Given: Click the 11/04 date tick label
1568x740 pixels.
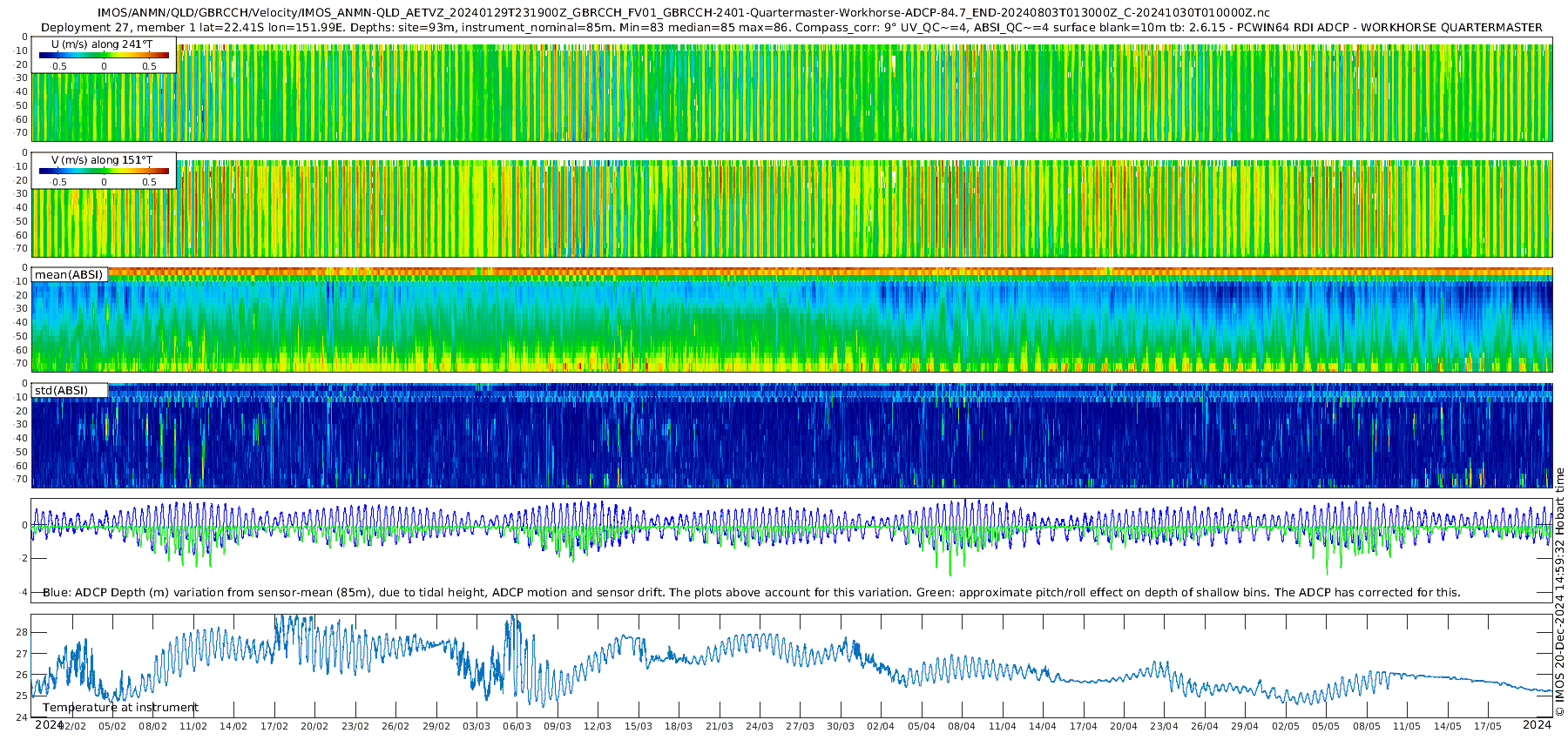Looking at the screenshot, I should pyautogui.click(x=1002, y=726).
